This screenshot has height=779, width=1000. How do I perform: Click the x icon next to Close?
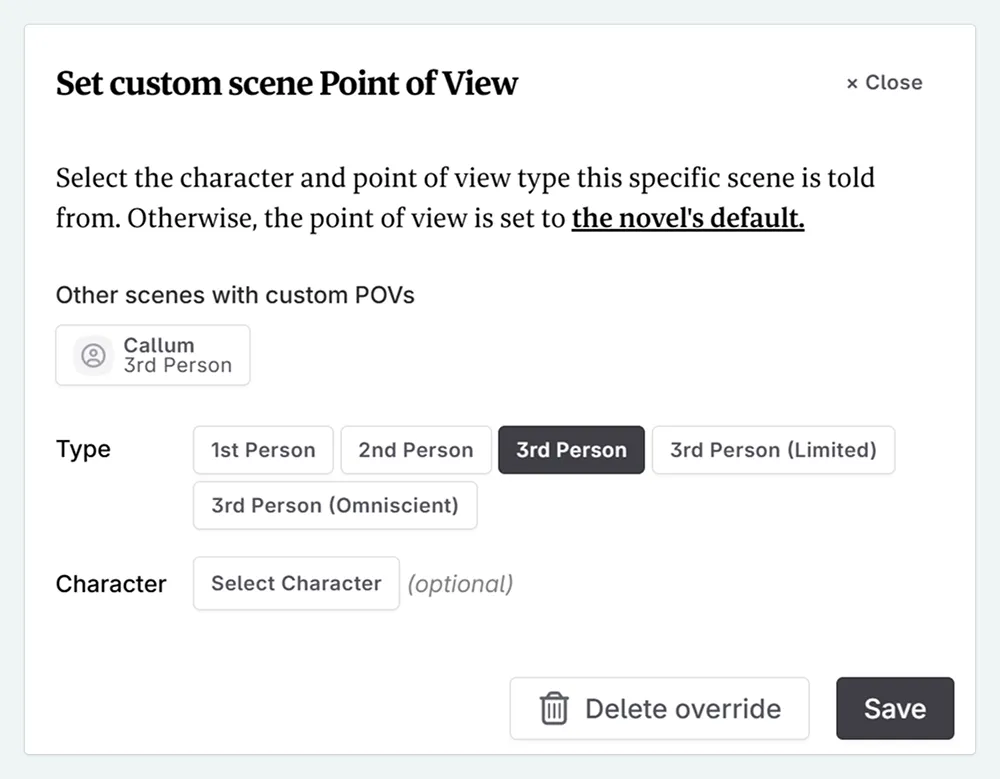[852, 83]
